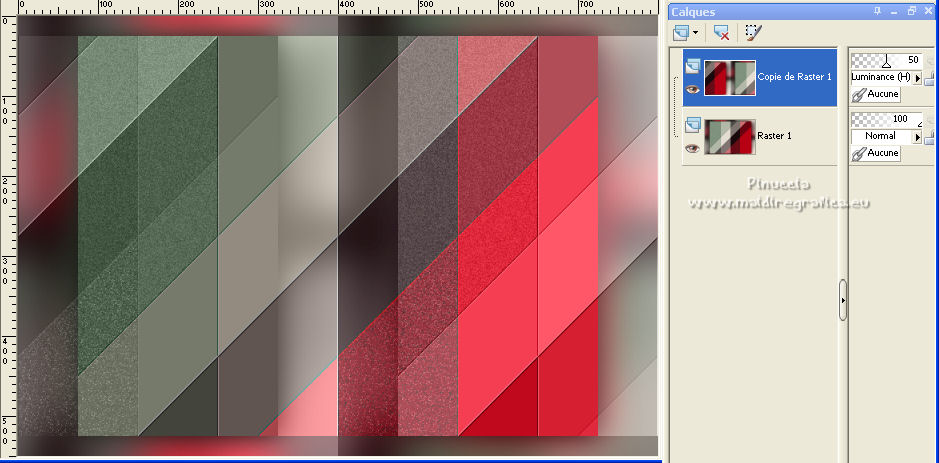Click Aucune link set button for Copie de Raster 1
This screenshot has height=463, width=939.
tap(875, 94)
